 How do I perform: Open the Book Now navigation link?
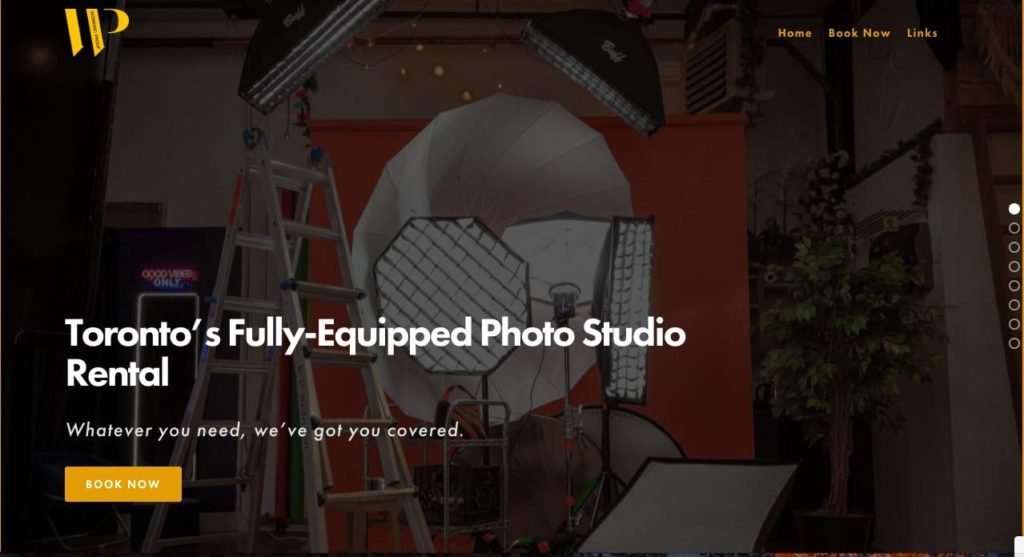coord(859,33)
